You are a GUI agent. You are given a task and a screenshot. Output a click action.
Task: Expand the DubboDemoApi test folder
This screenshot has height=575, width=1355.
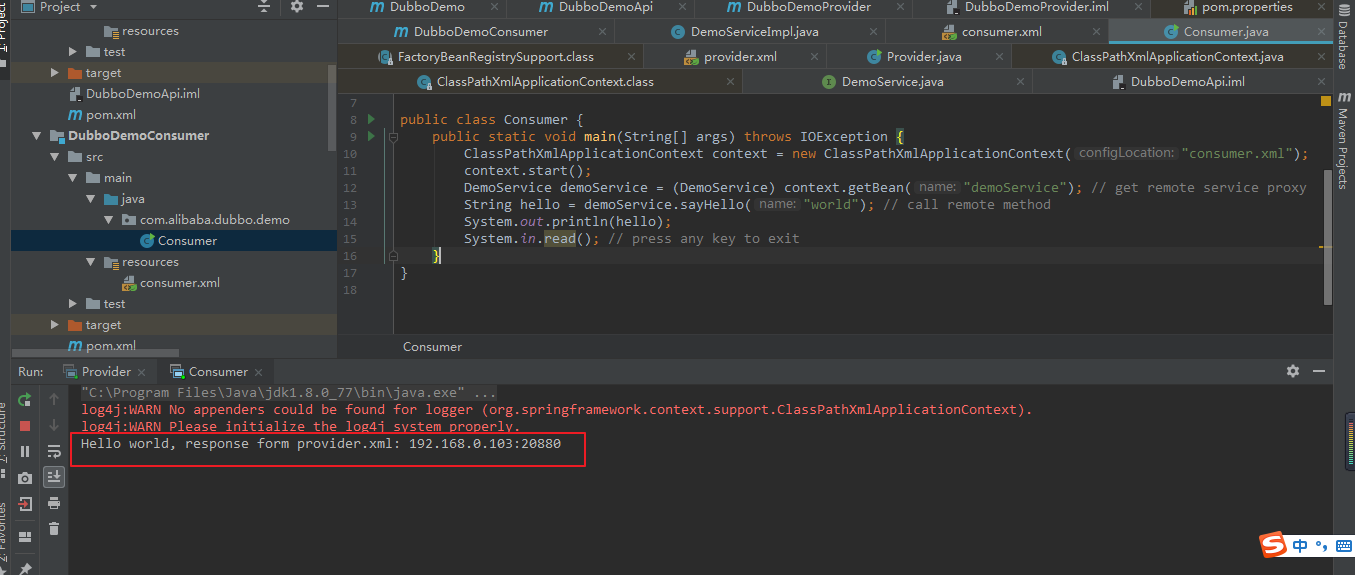pos(73,51)
